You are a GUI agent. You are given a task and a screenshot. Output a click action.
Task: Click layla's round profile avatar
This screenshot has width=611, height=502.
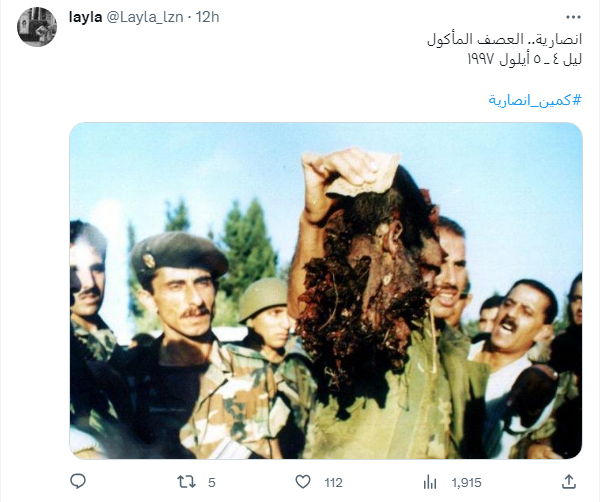(37, 27)
